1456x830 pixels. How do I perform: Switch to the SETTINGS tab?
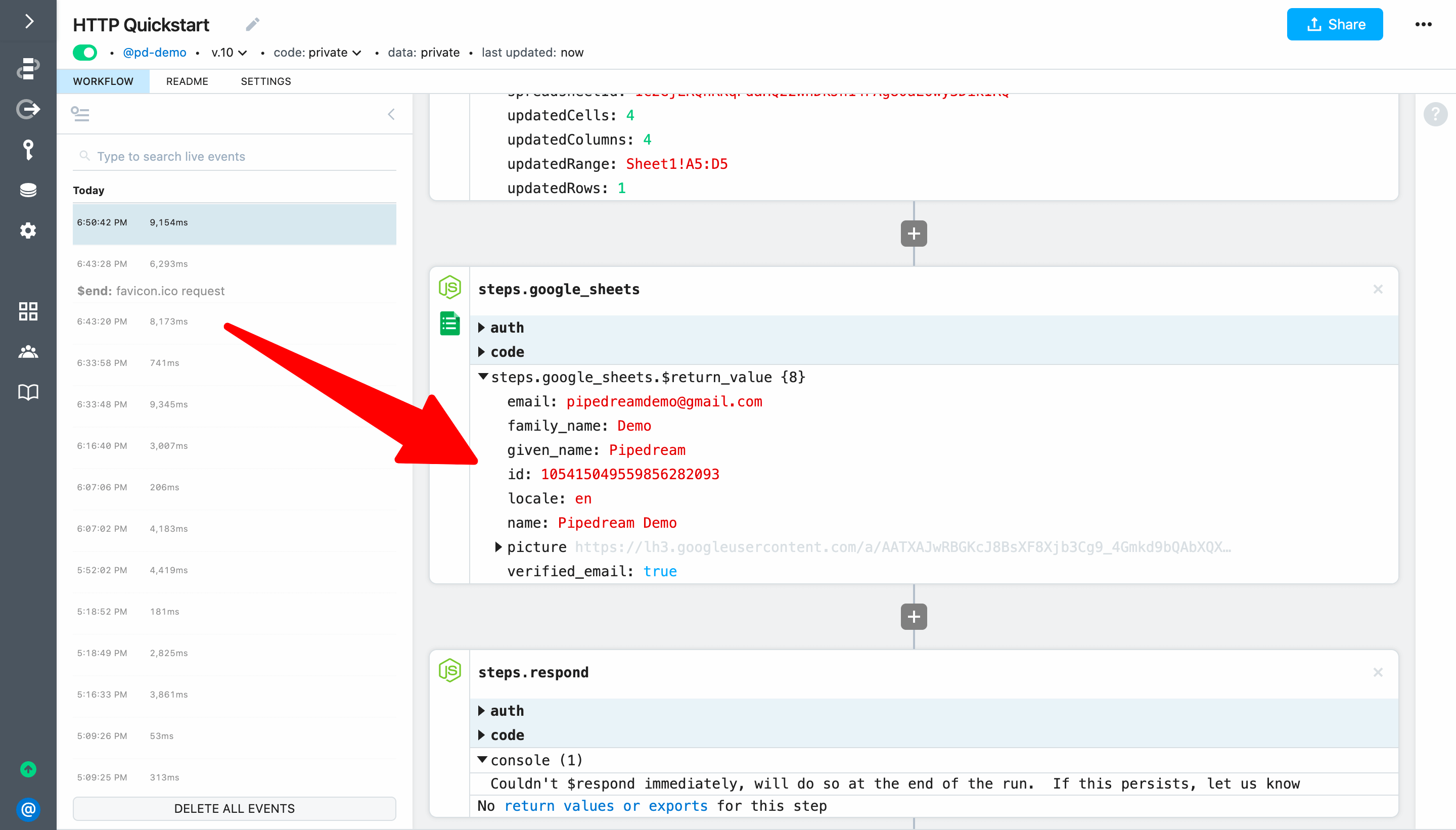pyautogui.click(x=265, y=81)
